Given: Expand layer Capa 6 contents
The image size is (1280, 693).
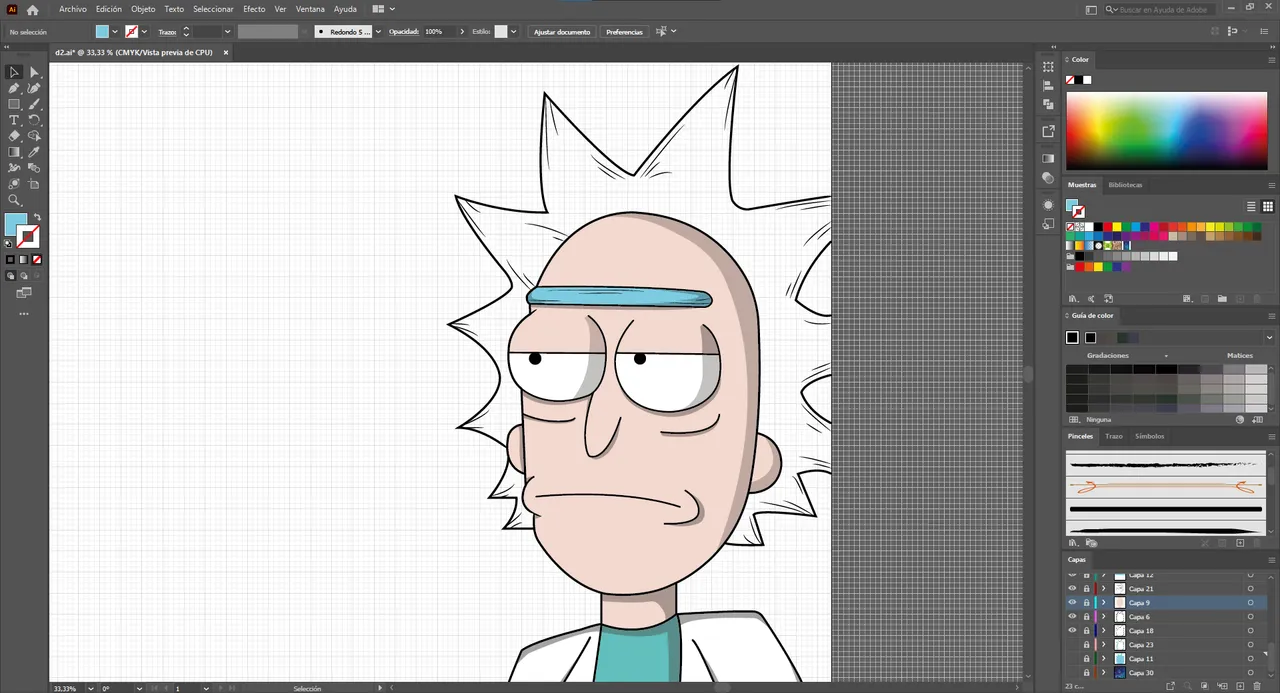Looking at the screenshot, I should [1104, 617].
